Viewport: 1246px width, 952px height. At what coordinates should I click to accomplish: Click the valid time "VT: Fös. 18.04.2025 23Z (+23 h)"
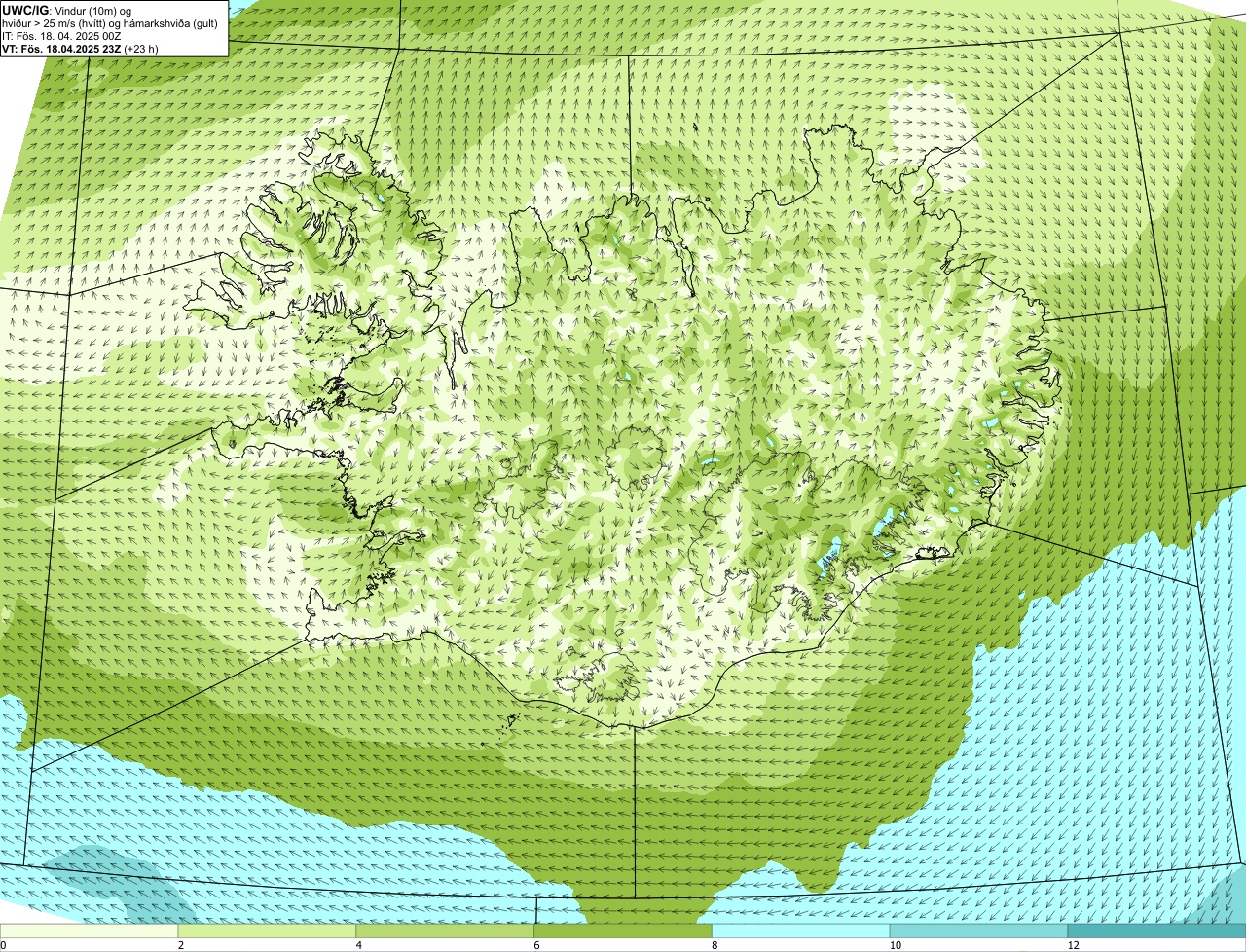point(80,49)
